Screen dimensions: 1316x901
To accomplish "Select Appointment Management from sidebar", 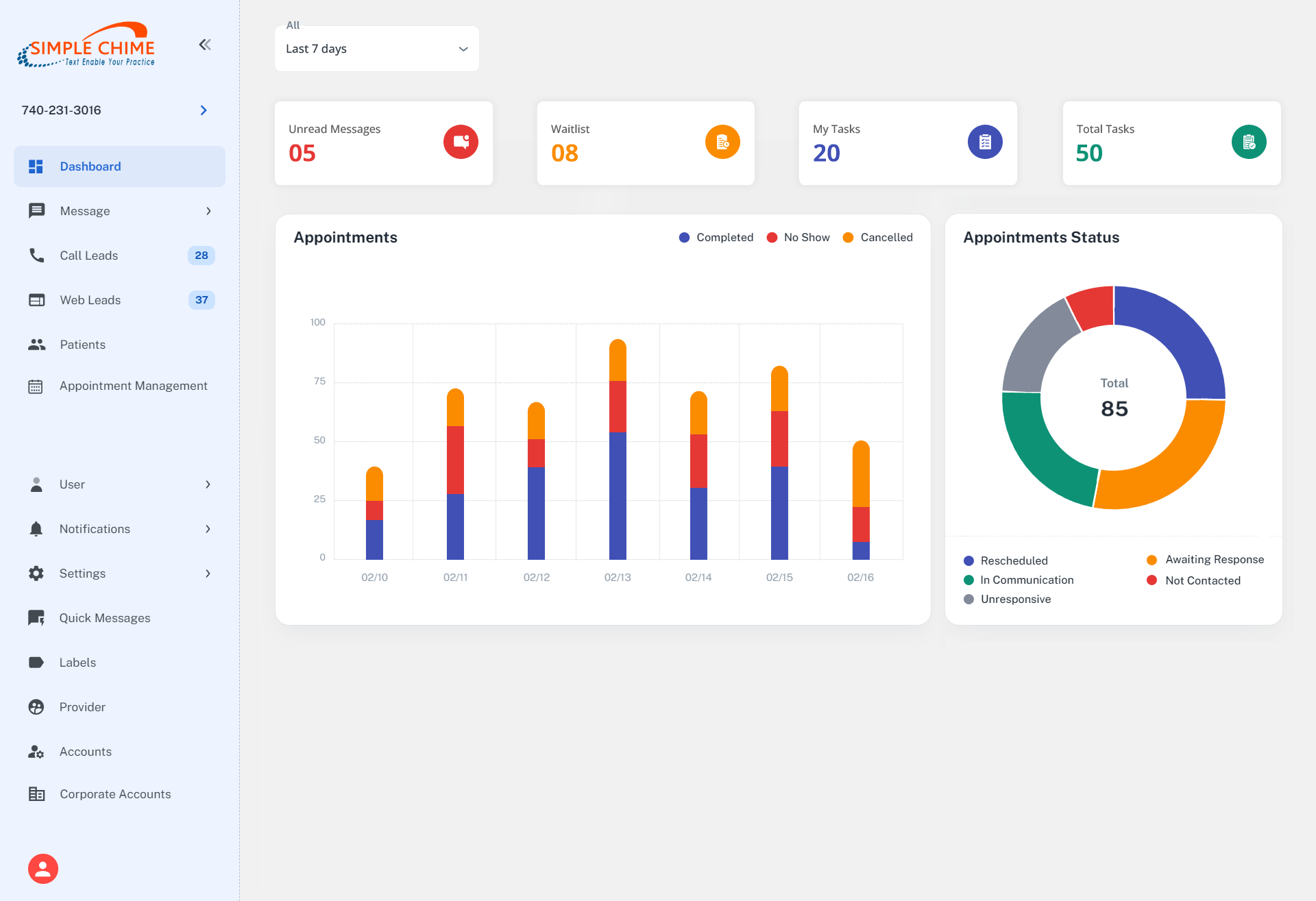I will [133, 385].
